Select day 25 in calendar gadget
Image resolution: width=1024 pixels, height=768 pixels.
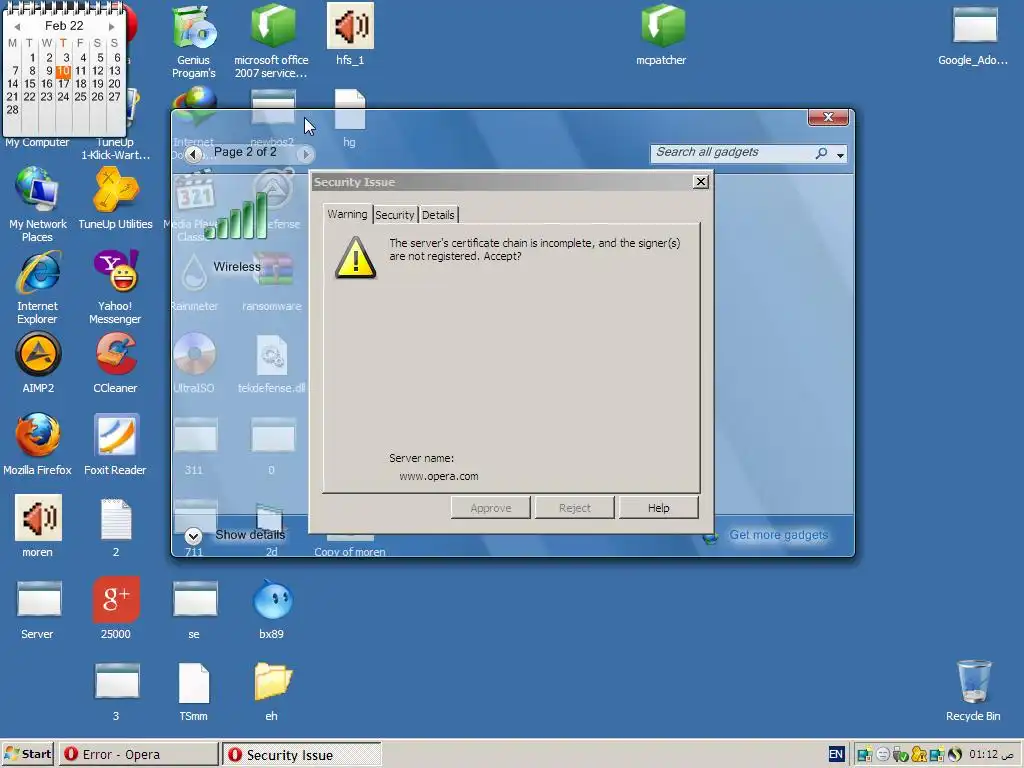point(80,97)
